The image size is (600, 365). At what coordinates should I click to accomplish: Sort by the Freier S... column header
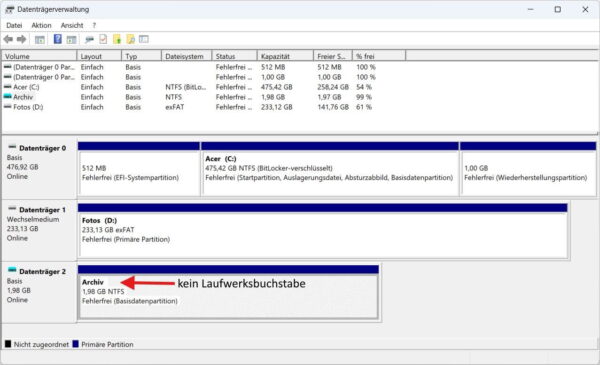333,56
